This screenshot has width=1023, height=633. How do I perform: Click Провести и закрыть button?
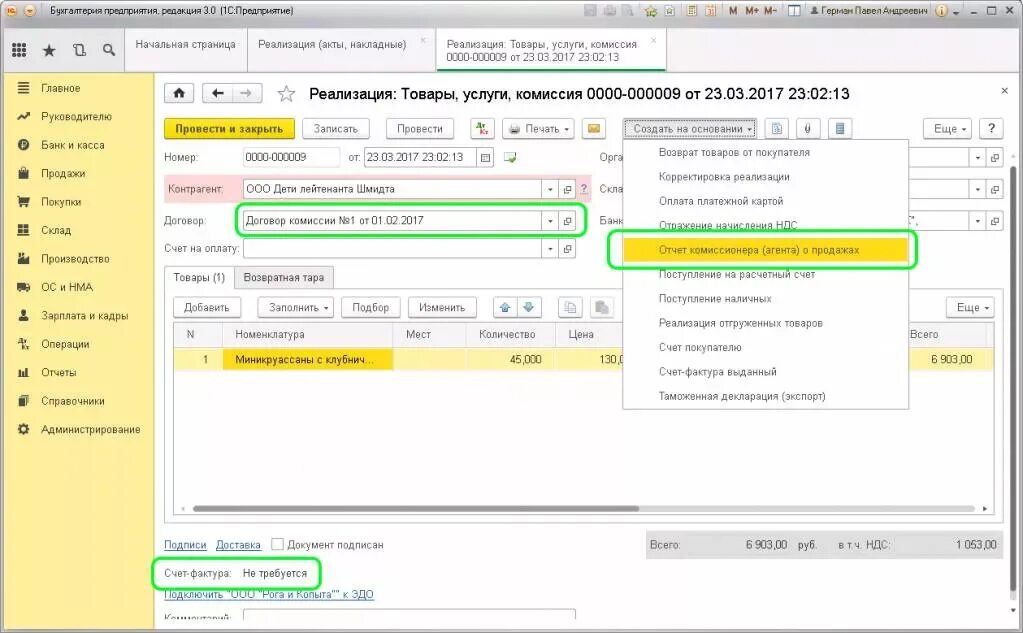[x=229, y=129]
